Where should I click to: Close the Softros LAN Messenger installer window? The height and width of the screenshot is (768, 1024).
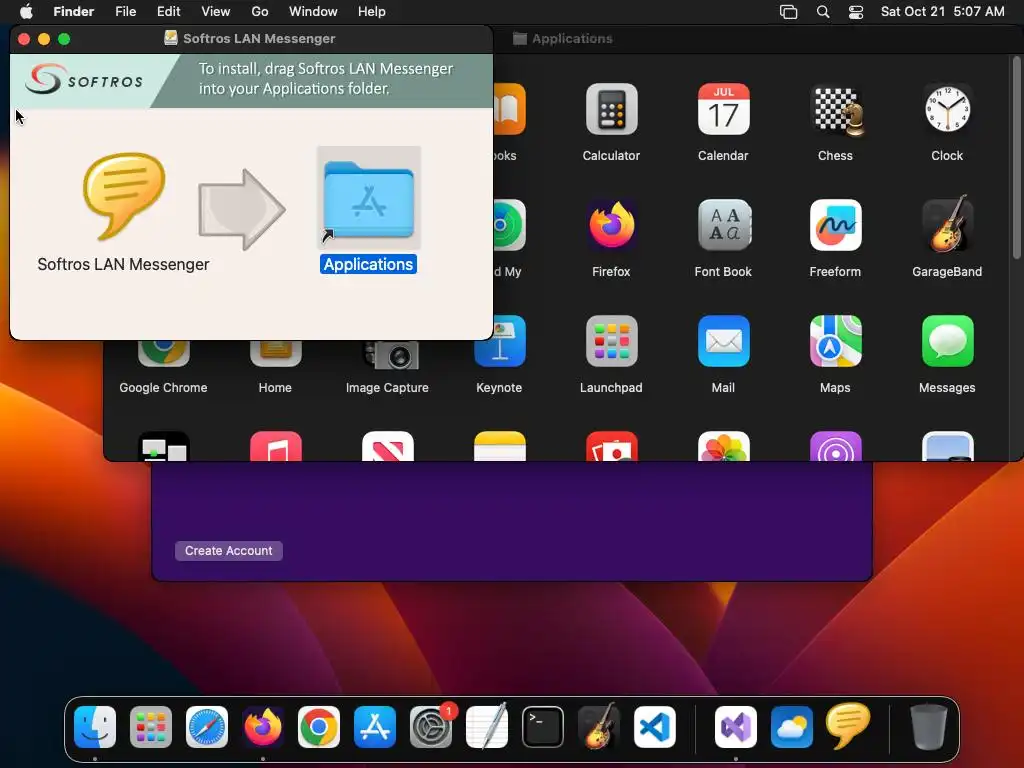tap(24, 39)
